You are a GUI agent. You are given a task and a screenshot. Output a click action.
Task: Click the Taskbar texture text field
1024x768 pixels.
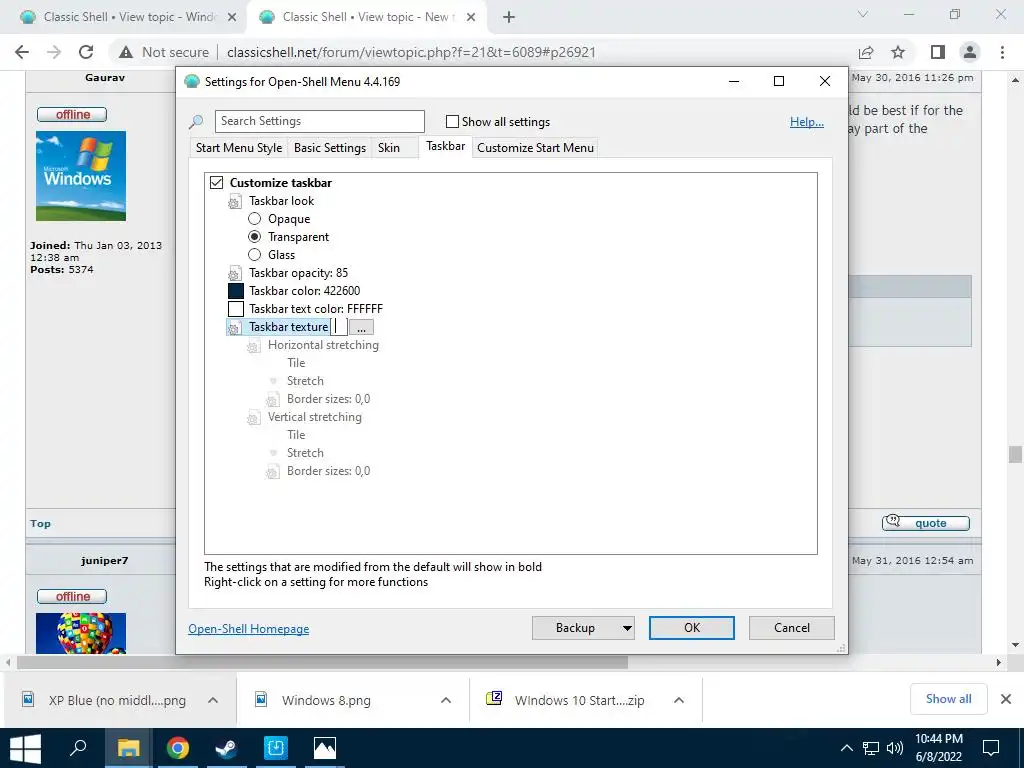click(x=339, y=327)
